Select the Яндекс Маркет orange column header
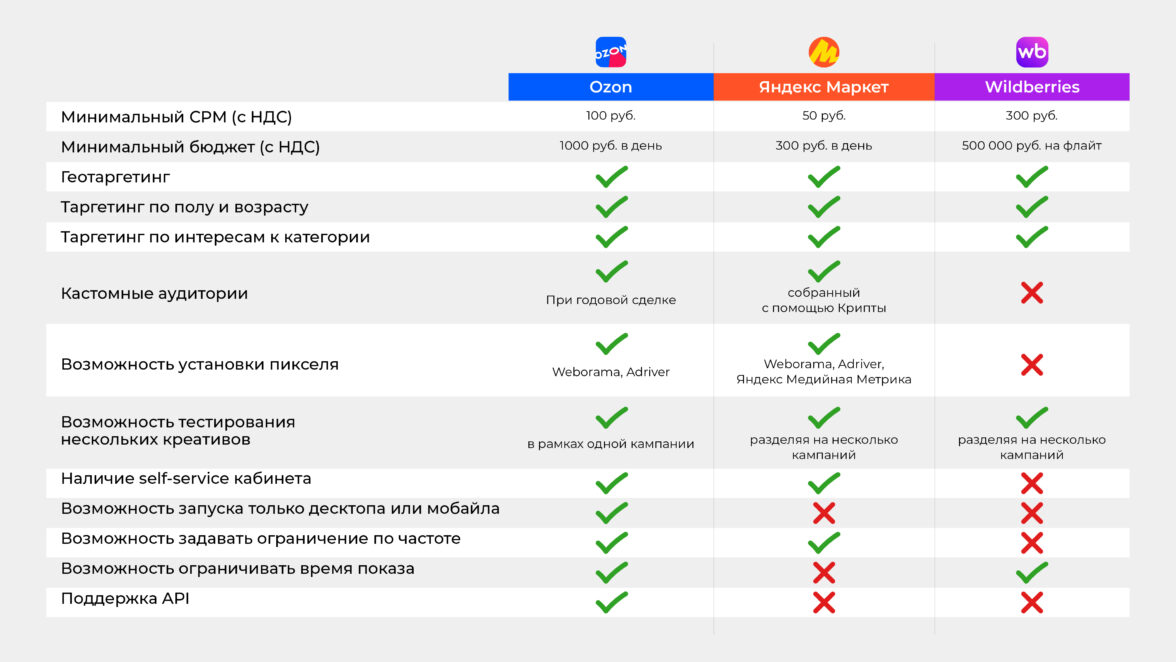1176x662 pixels. tap(824, 87)
